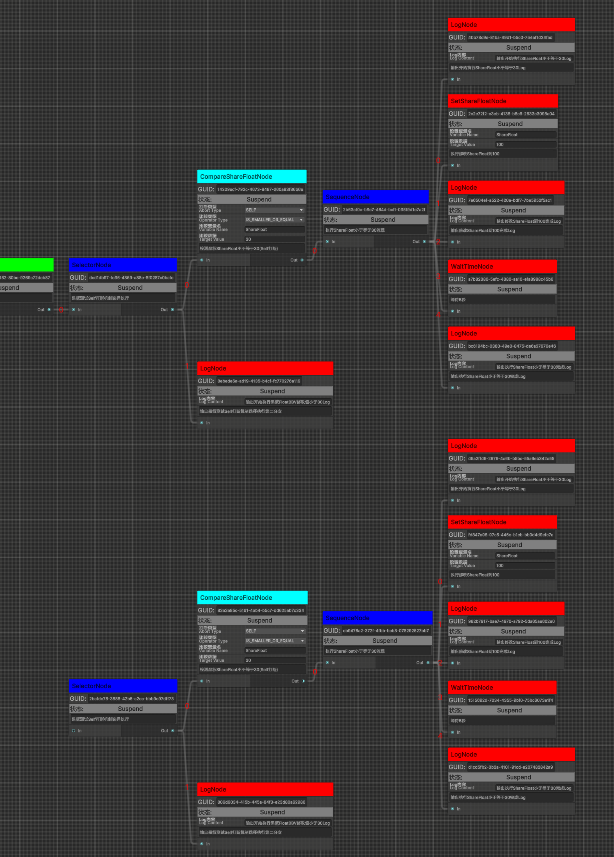Click In port of SelectorNode linked to green node
The width and height of the screenshot is (614, 857).
pos(75,309)
